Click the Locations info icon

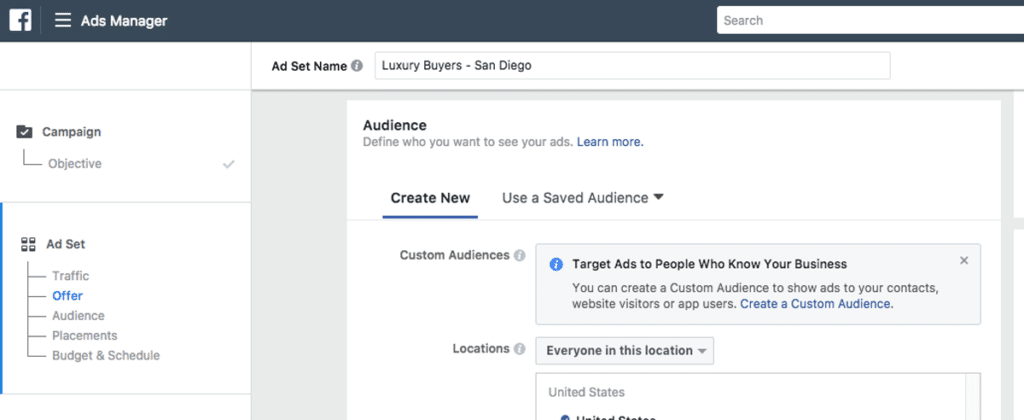(519, 349)
